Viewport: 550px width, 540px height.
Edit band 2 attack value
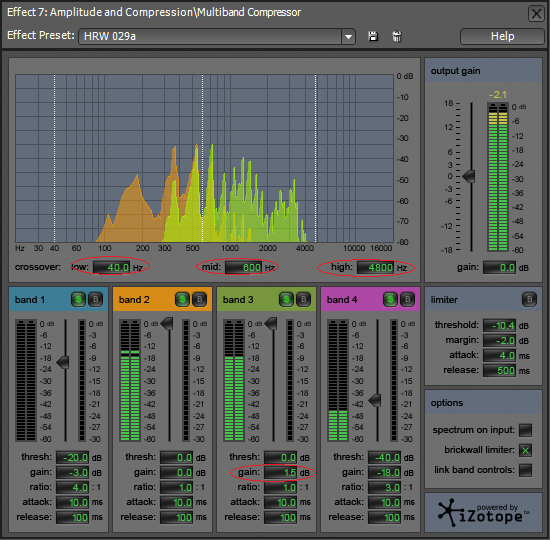click(x=176, y=502)
